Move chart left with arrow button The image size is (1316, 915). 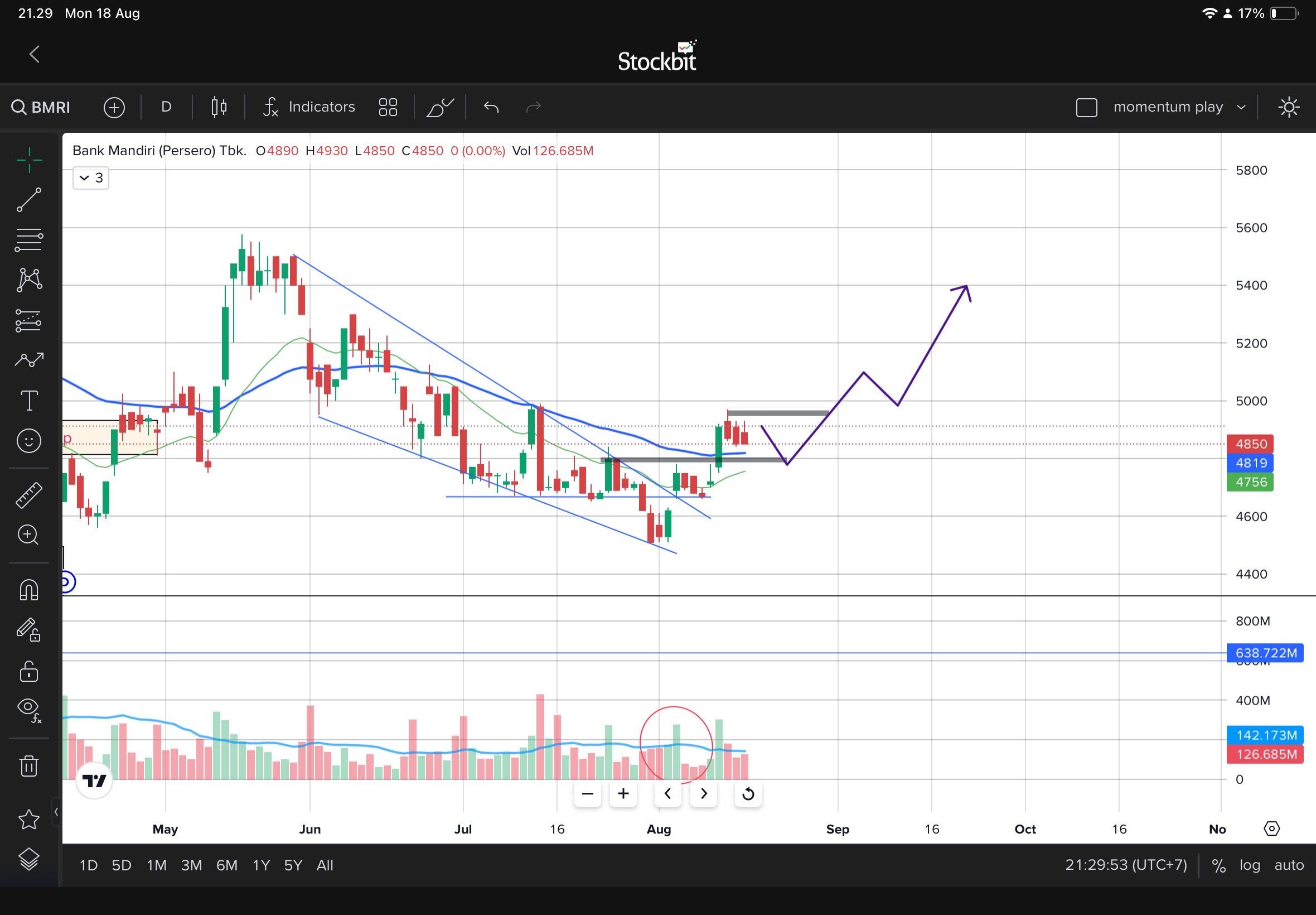[667, 793]
